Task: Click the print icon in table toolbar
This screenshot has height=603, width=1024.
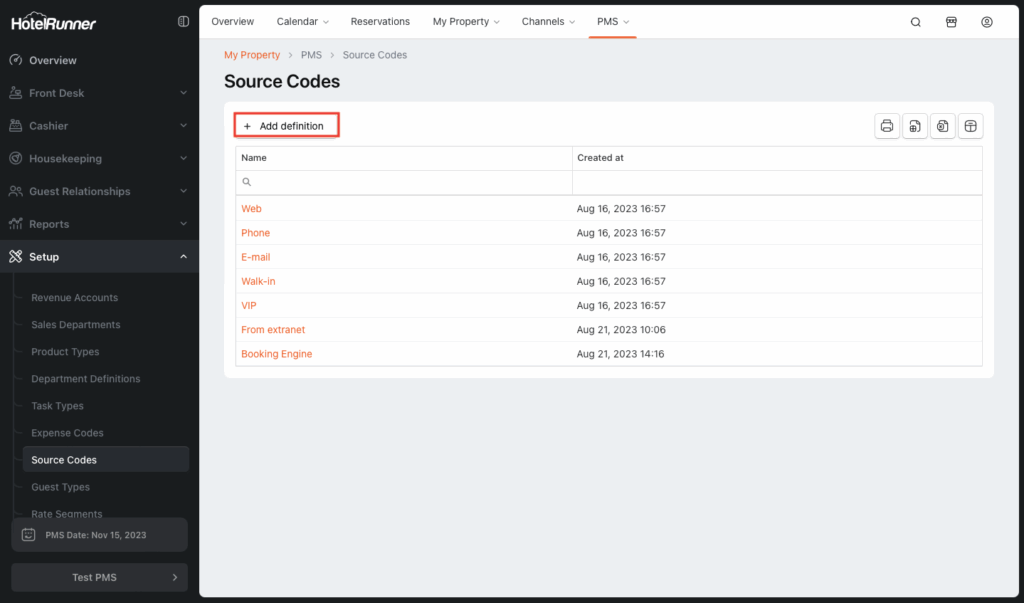Action: [x=886, y=126]
